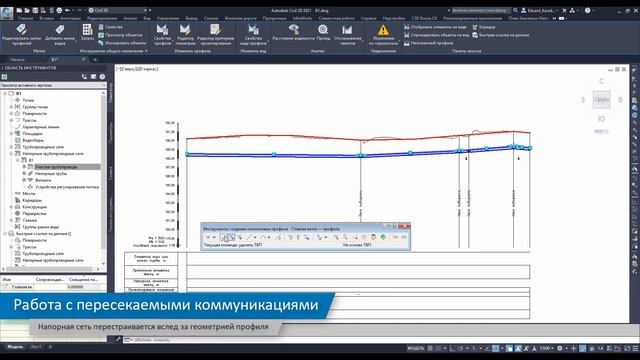Click Undo in profile layout toolbar

(x=395, y=237)
